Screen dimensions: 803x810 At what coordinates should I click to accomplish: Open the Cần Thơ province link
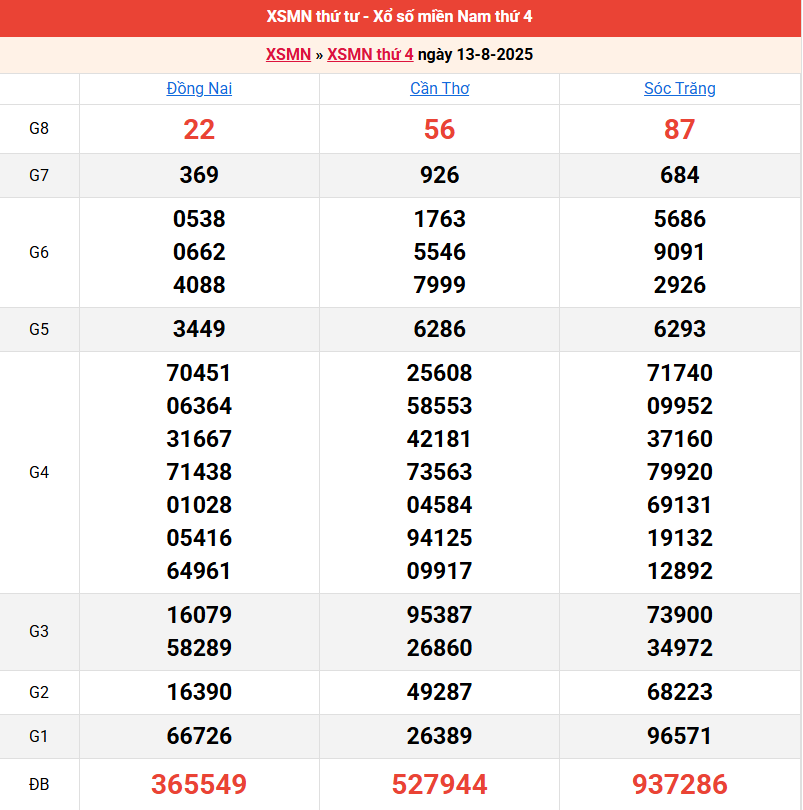tap(440, 89)
